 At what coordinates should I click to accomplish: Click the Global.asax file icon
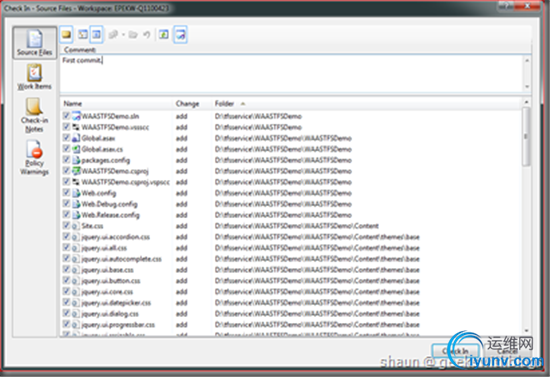click(76, 138)
